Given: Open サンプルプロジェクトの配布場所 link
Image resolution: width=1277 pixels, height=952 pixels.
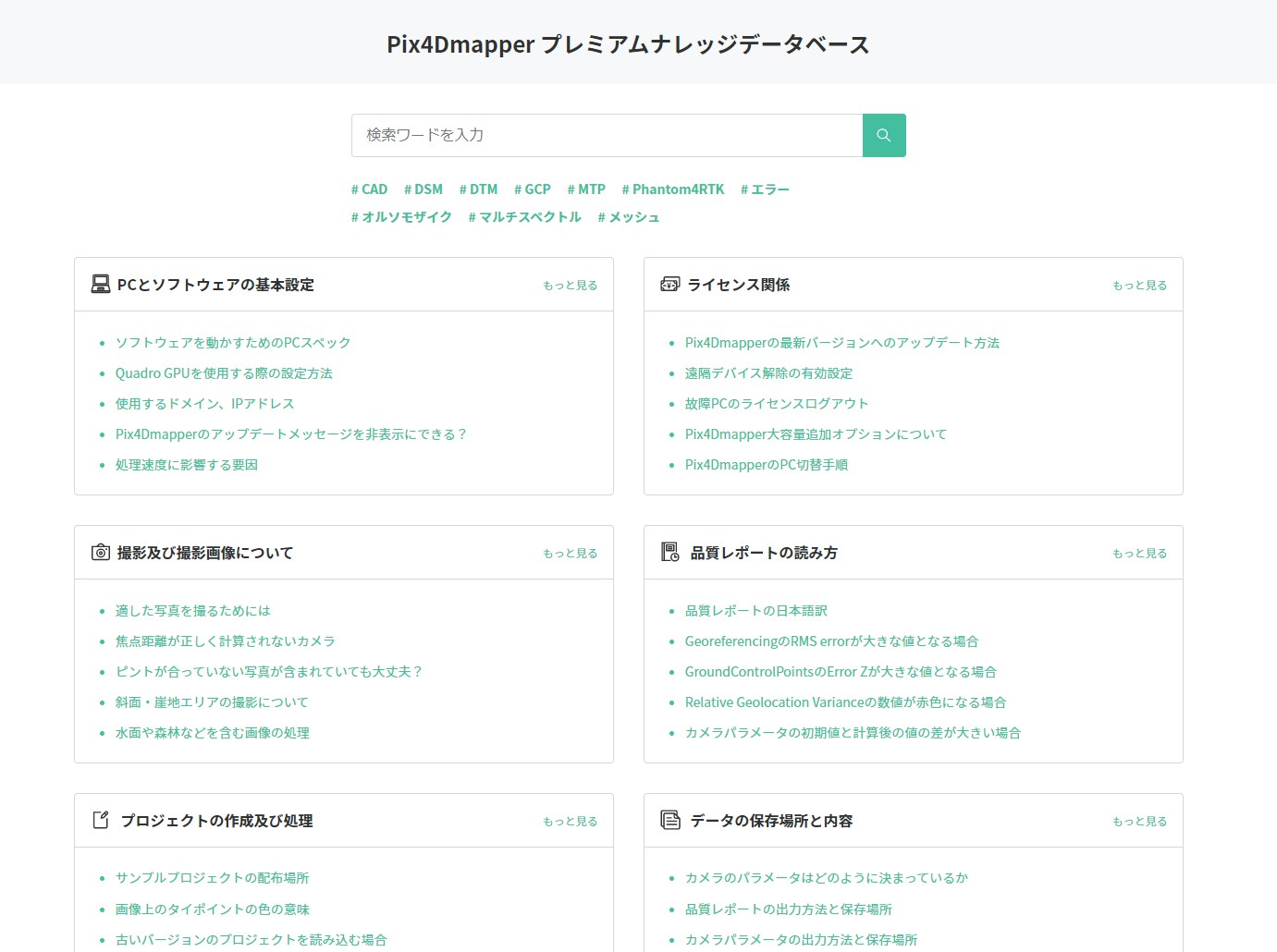Looking at the screenshot, I should 212,878.
